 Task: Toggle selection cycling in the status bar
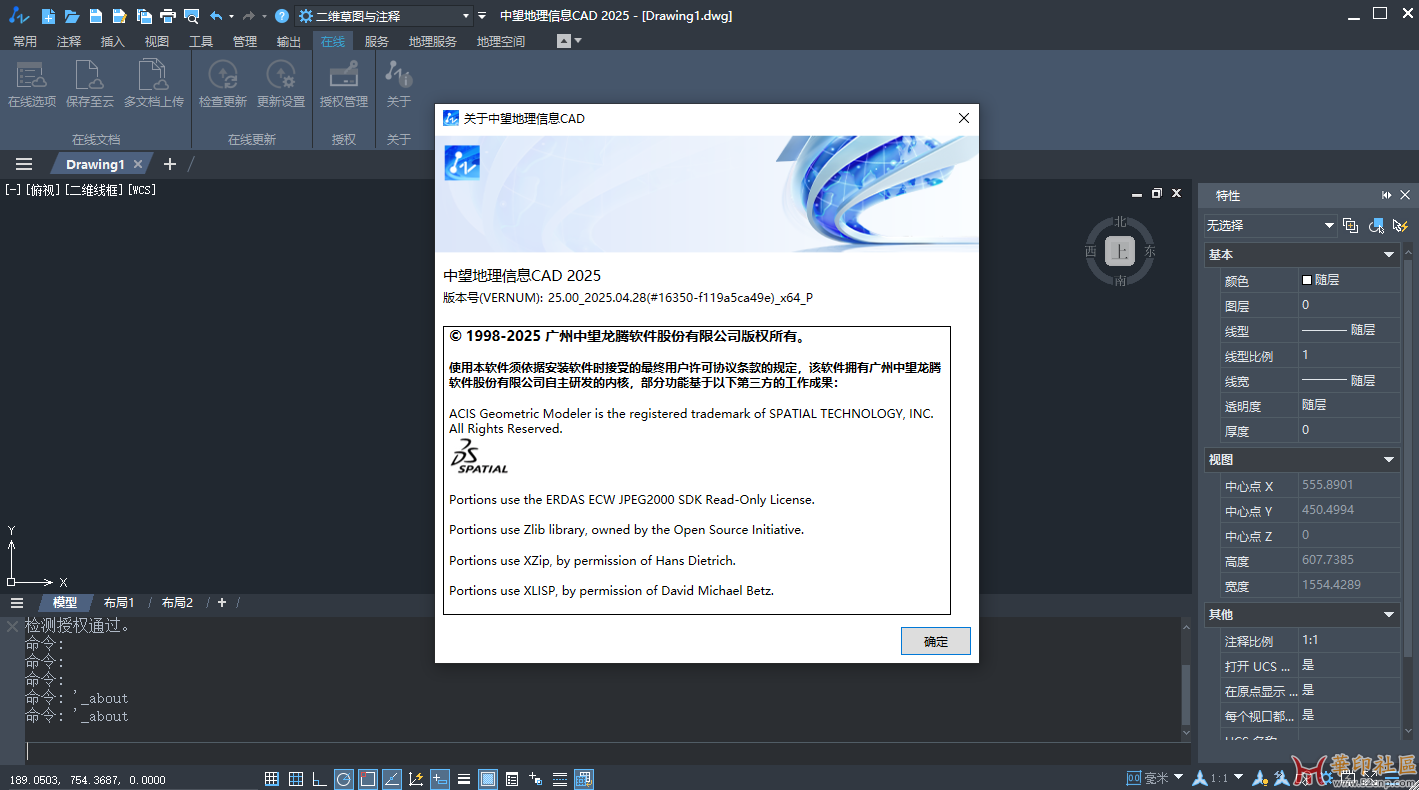536,779
